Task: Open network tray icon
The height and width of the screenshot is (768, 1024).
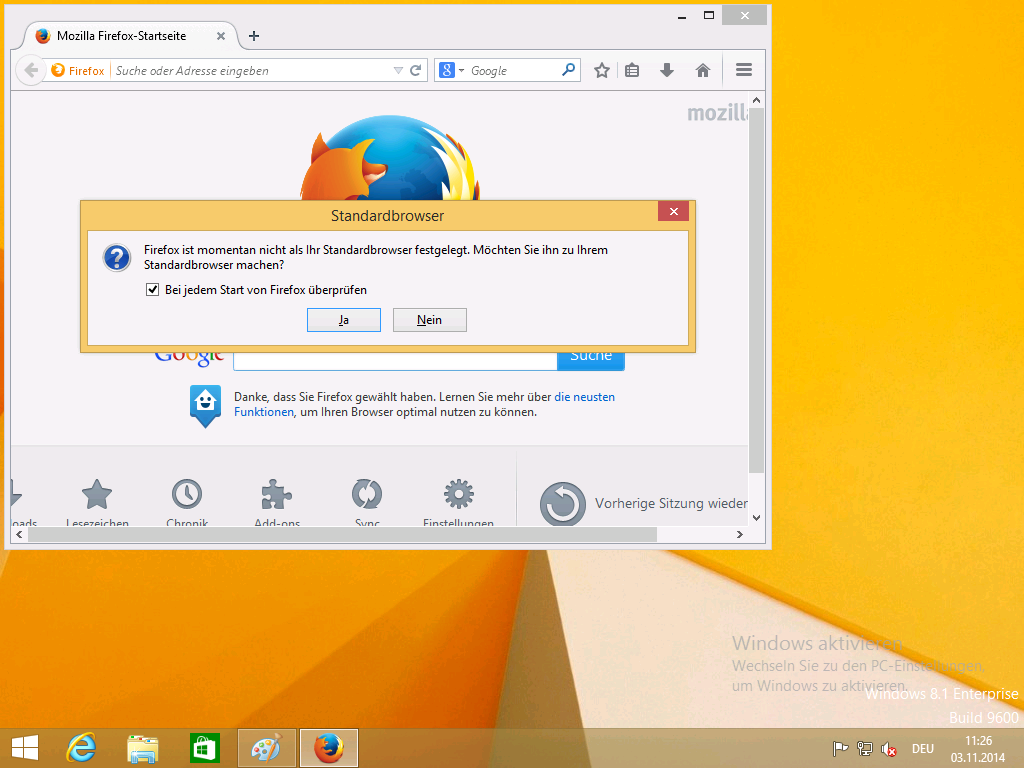Action: click(865, 748)
